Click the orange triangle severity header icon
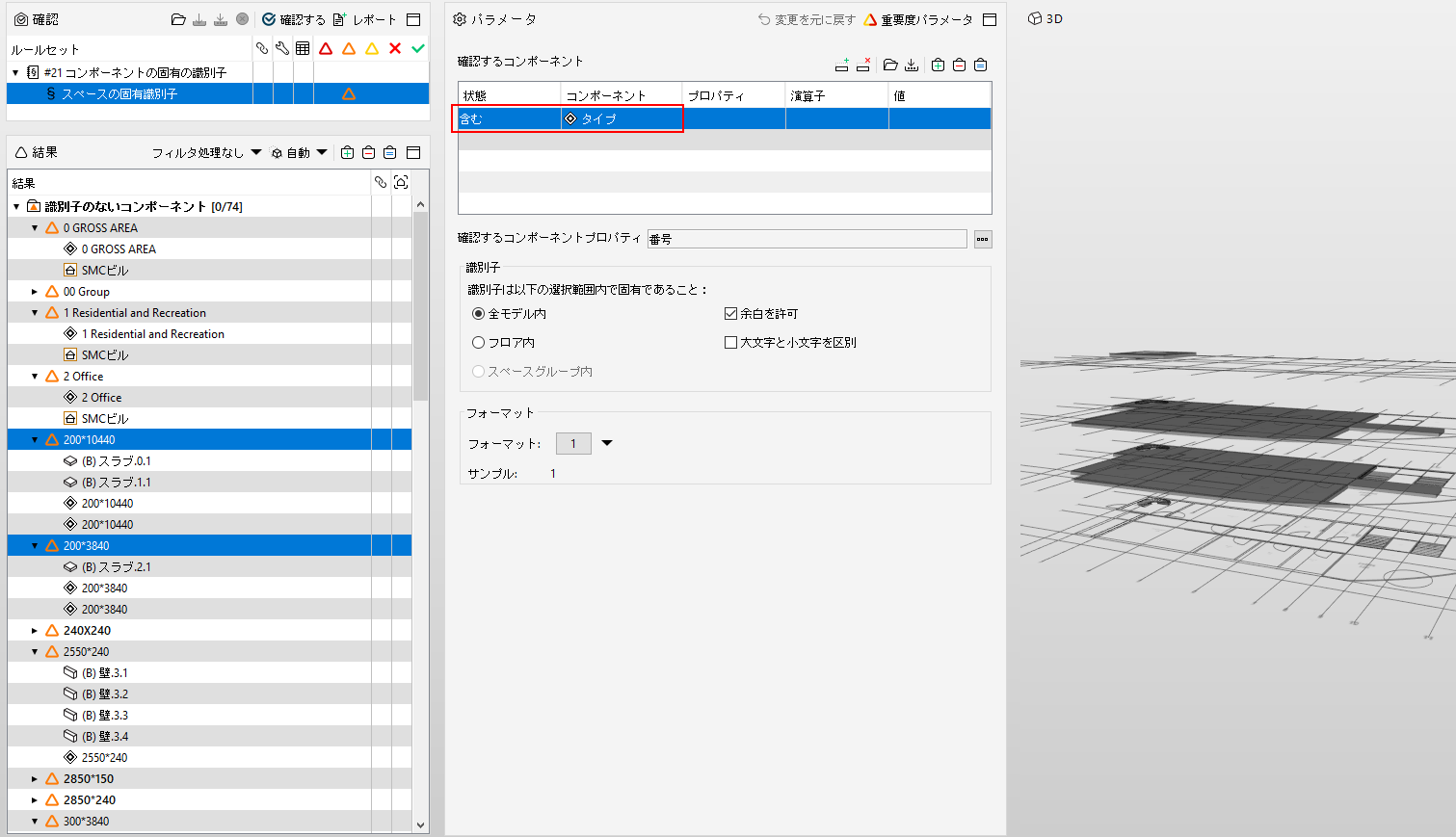Screen dimensions: 1456x837 [x=349, y=48]
